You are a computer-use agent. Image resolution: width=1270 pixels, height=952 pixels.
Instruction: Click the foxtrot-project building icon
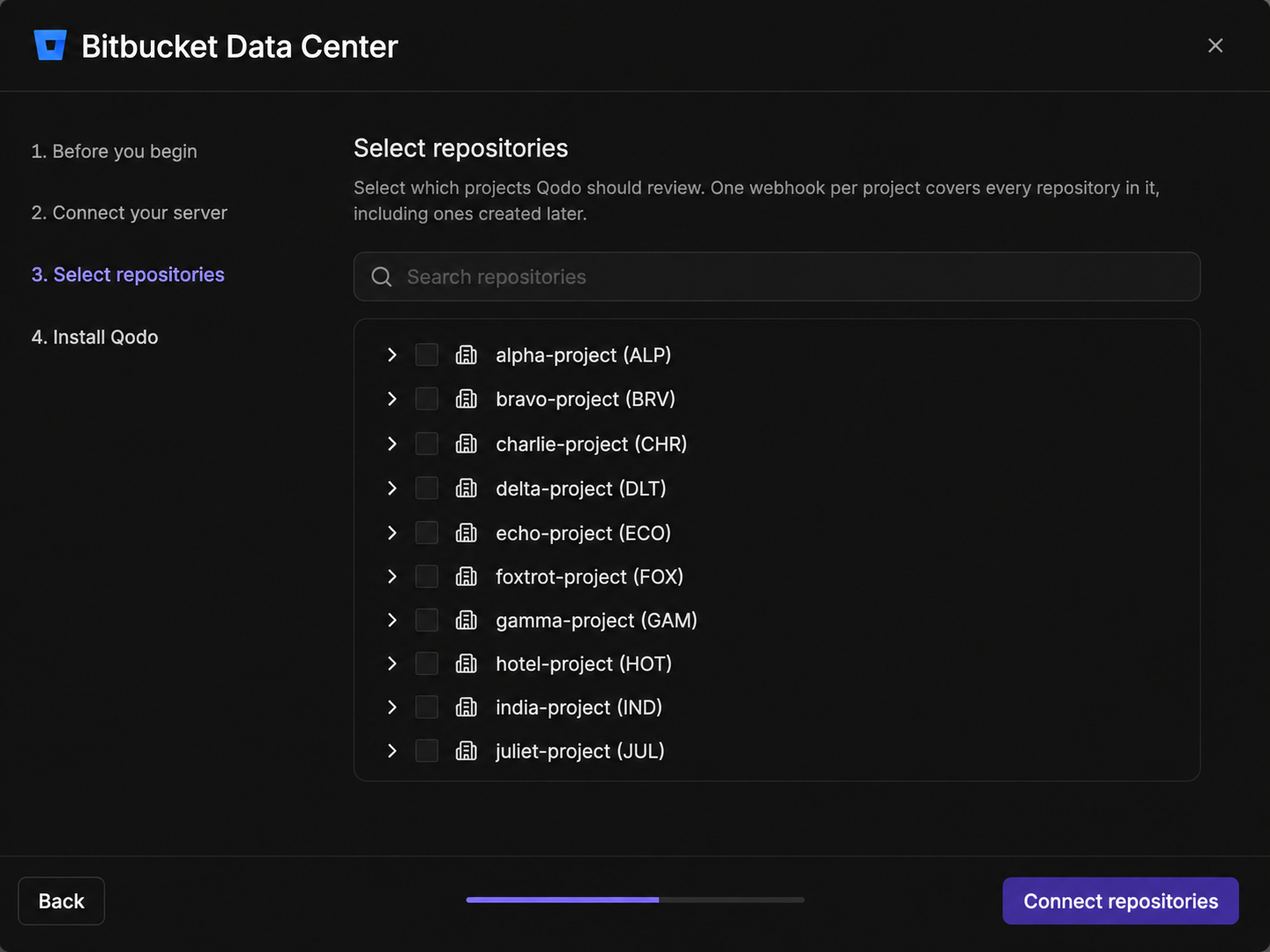(x=467, y=577)
